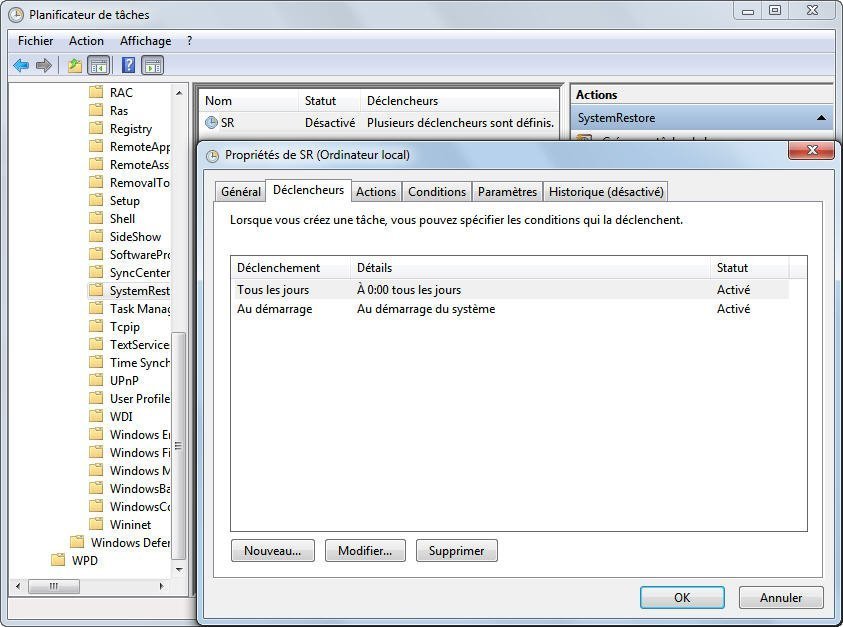The width and height of the screenshot is (843, 627).
Task: Click the clock icon beside SR task
Action: point(211,123)
